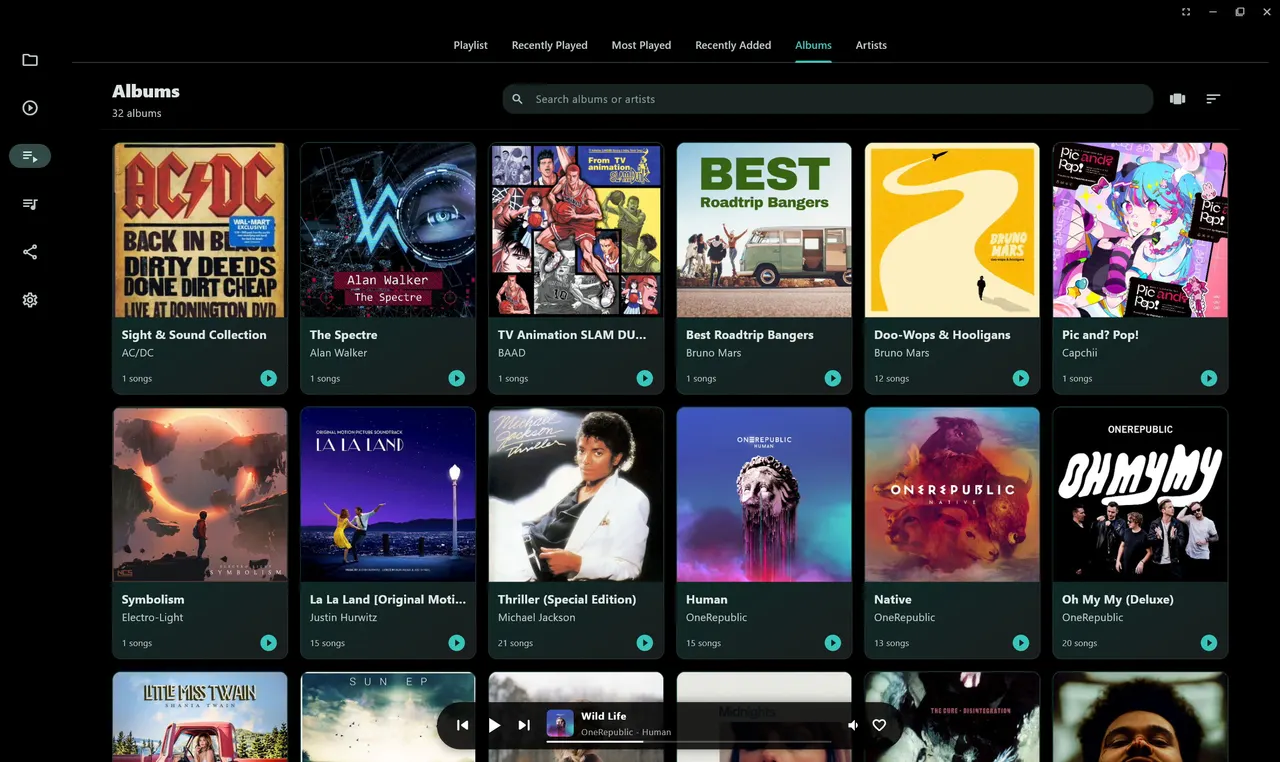Play the Oh My My (Deluxe) album
Viewport: 1280px width, 762px height.
click(x=1208, y=643)
